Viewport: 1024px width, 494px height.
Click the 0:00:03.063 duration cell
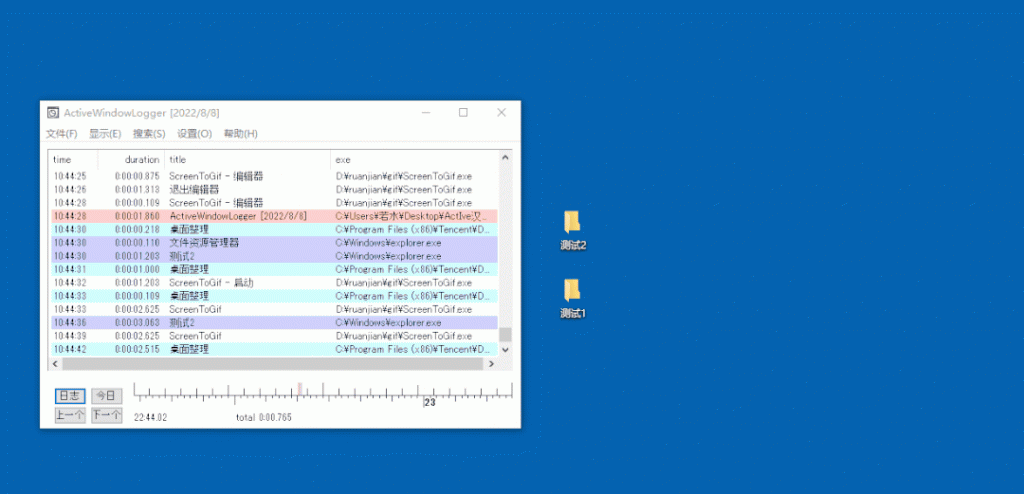137,323
